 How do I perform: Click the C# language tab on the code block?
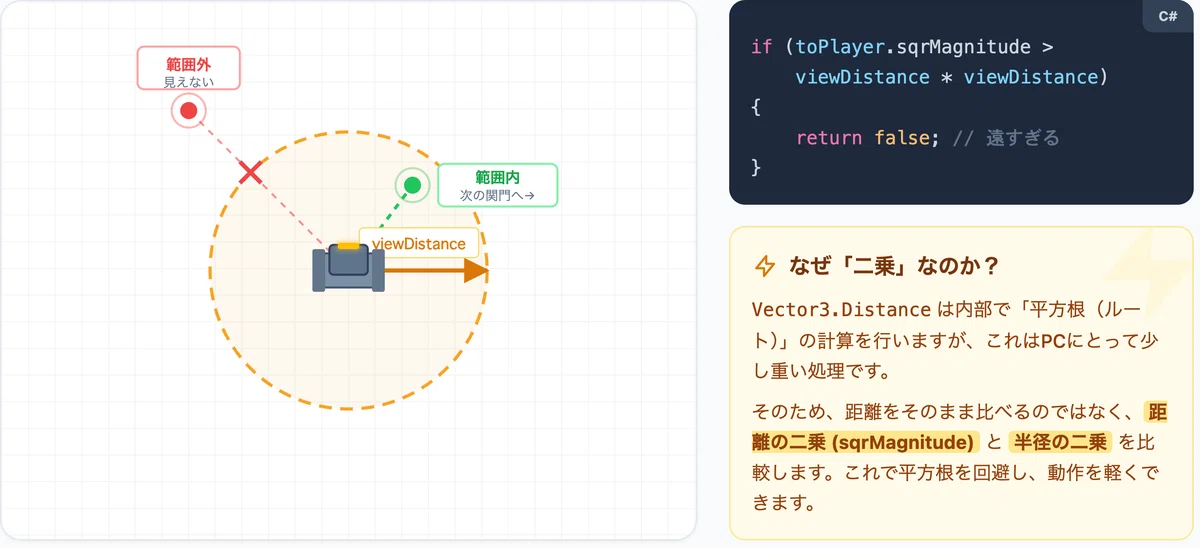1168,16
